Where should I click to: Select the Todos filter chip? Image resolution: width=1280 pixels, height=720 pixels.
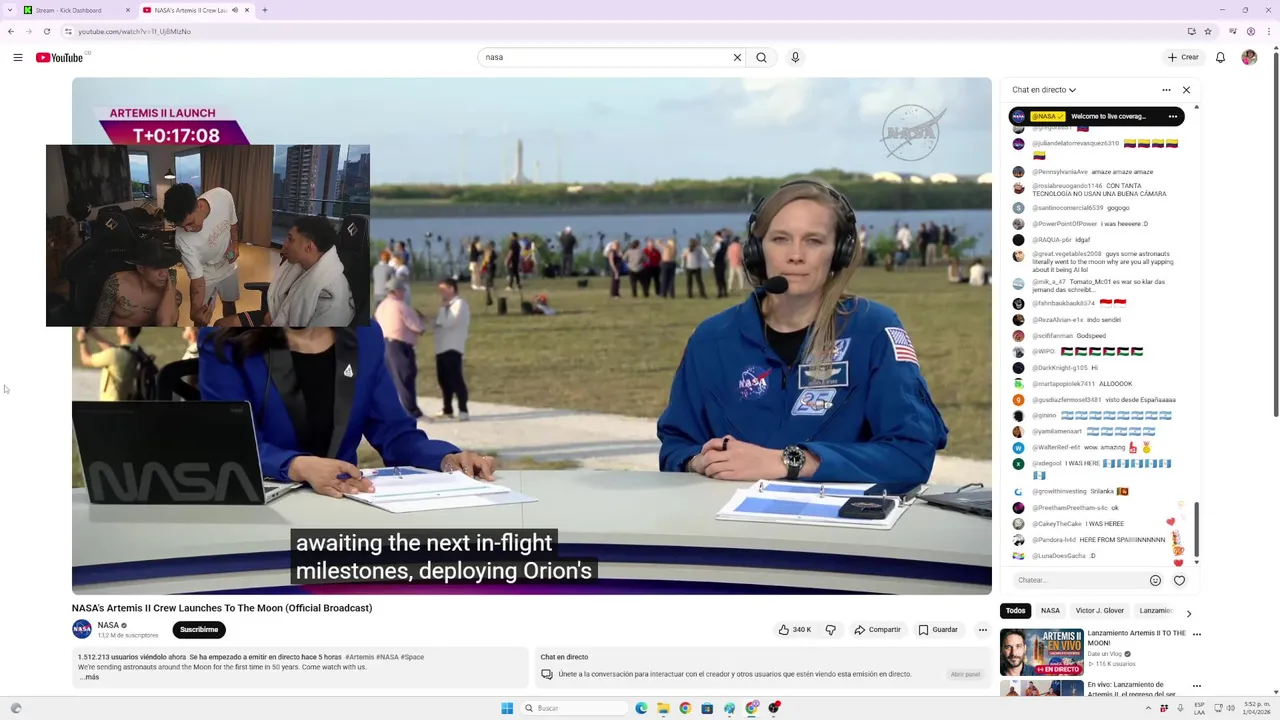click(x=1015, y=611)
